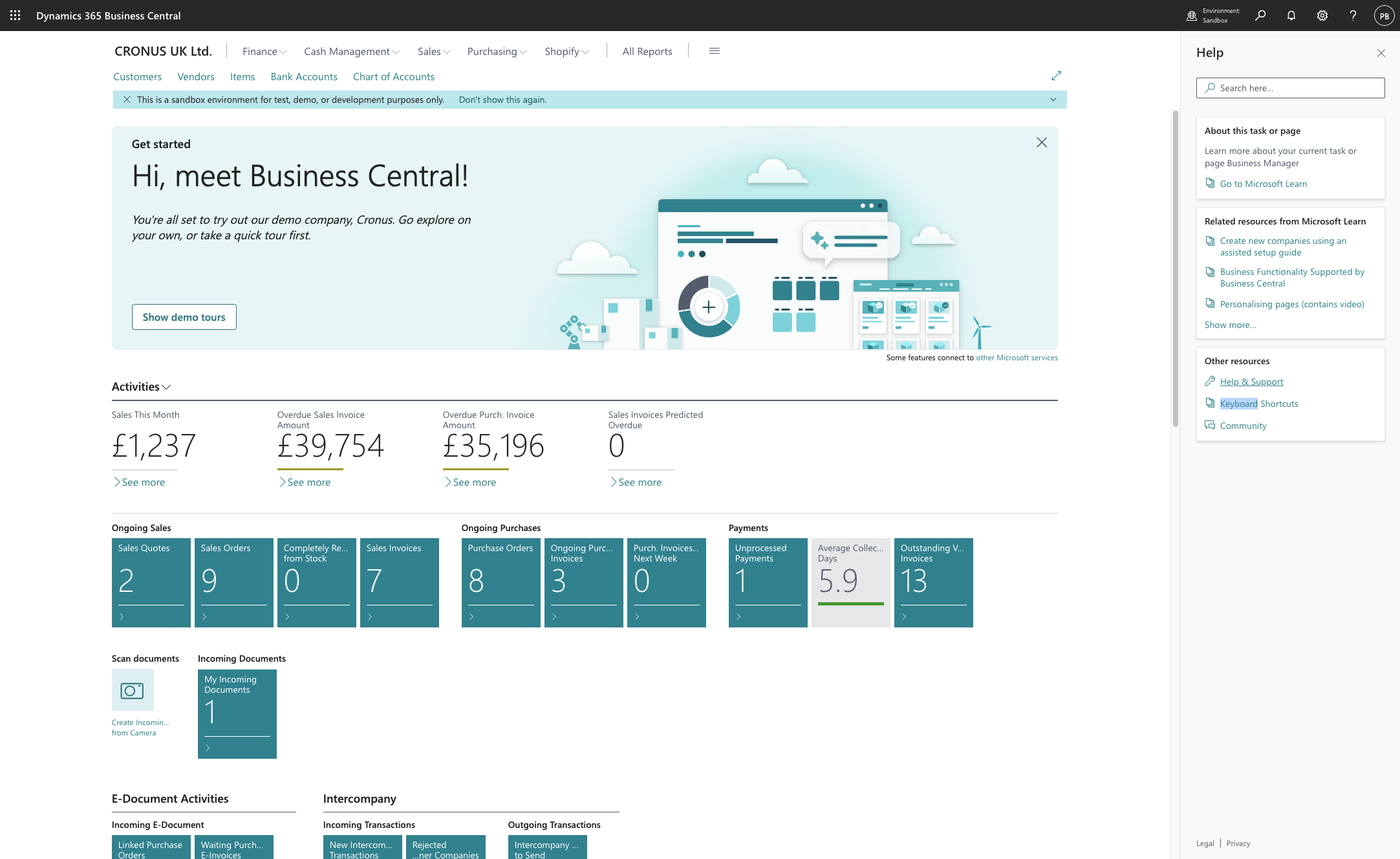Open the PB user account avatar
This screenshot has height=859, width=1400.
coord(1384,16)
